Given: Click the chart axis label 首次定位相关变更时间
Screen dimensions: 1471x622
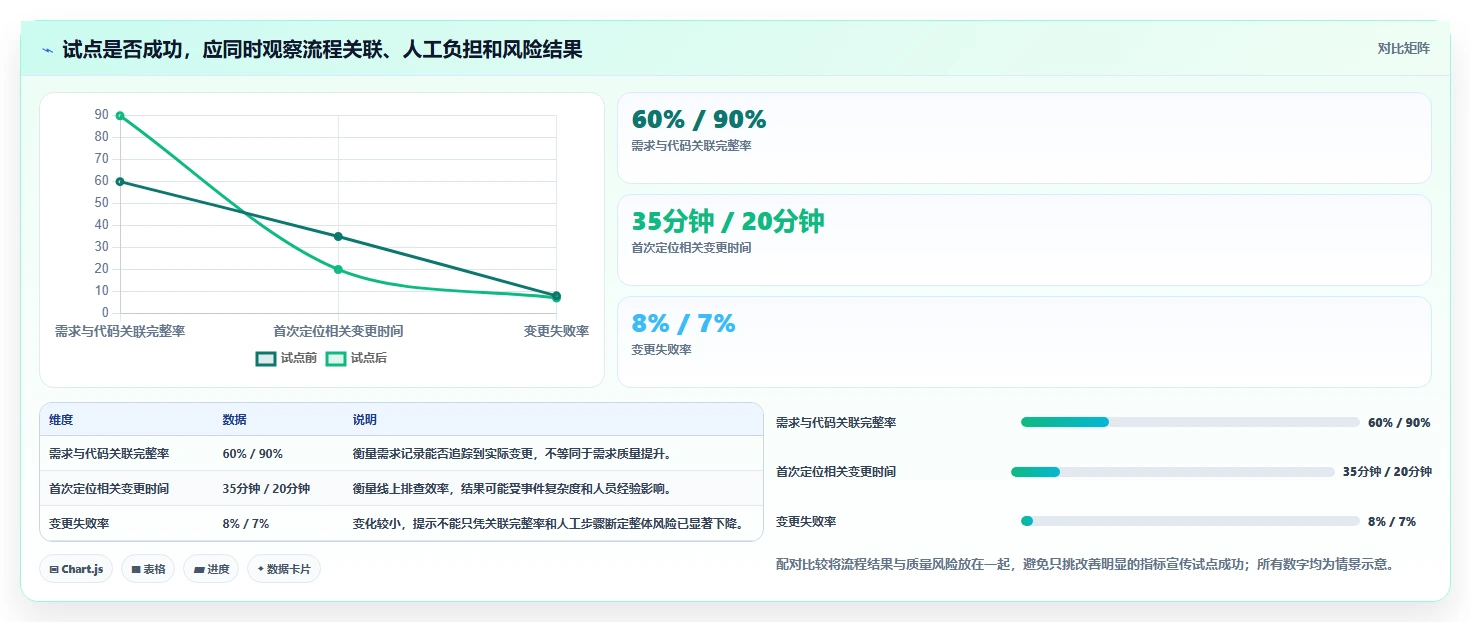Looking at the screenshot, I should click(x=338, y=331).
